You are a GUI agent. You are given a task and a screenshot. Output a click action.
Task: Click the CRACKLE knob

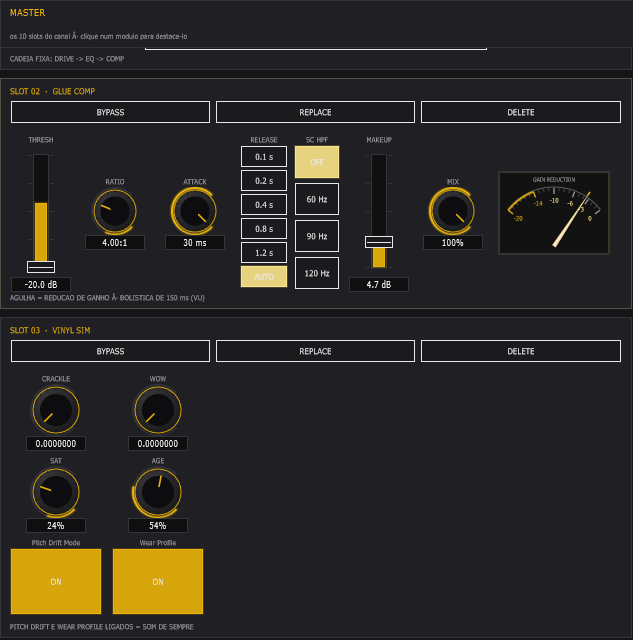pyautogui.click(x=56, y=410)
